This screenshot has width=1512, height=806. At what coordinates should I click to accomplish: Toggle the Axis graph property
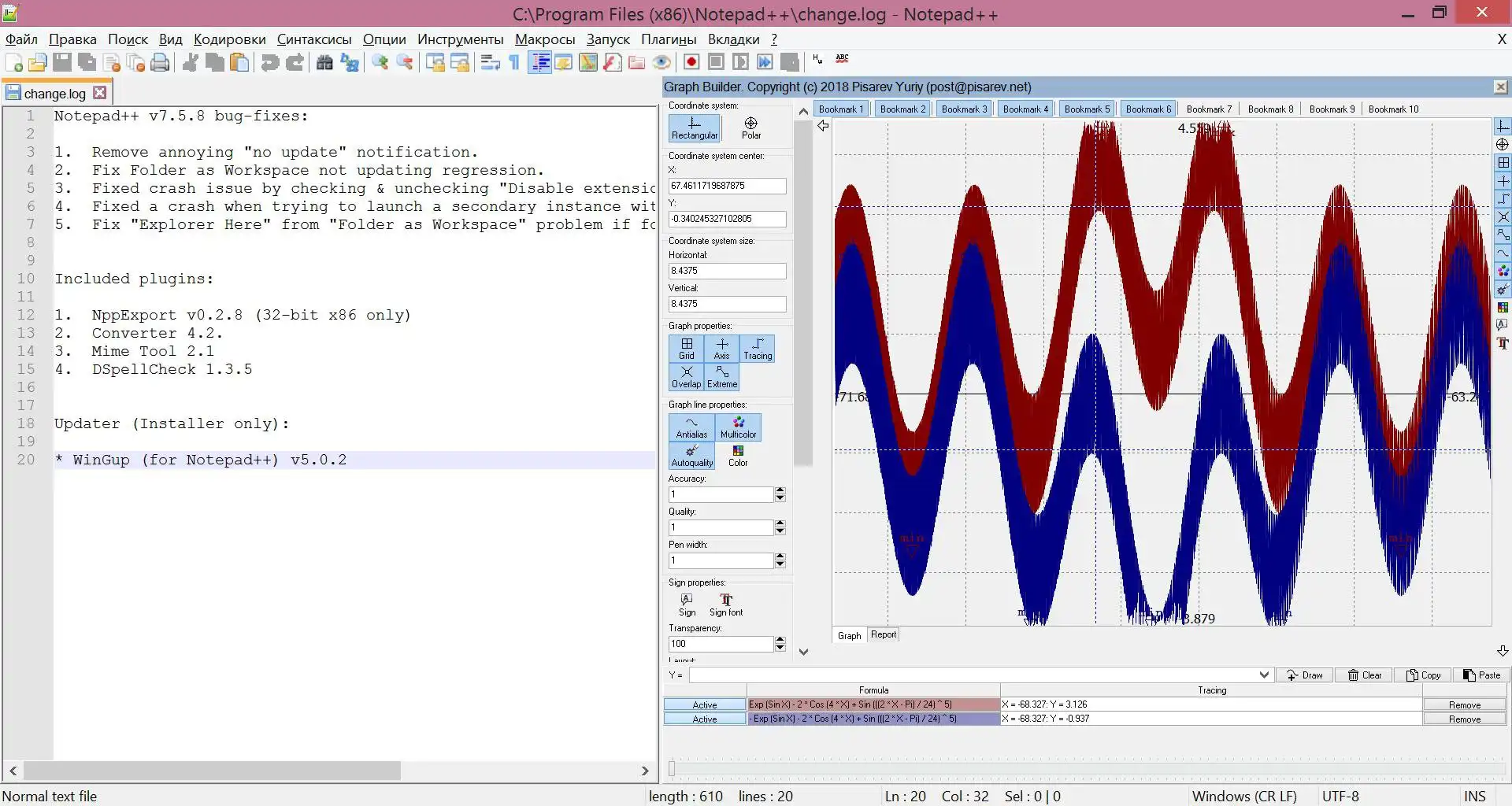coord(722,349)
